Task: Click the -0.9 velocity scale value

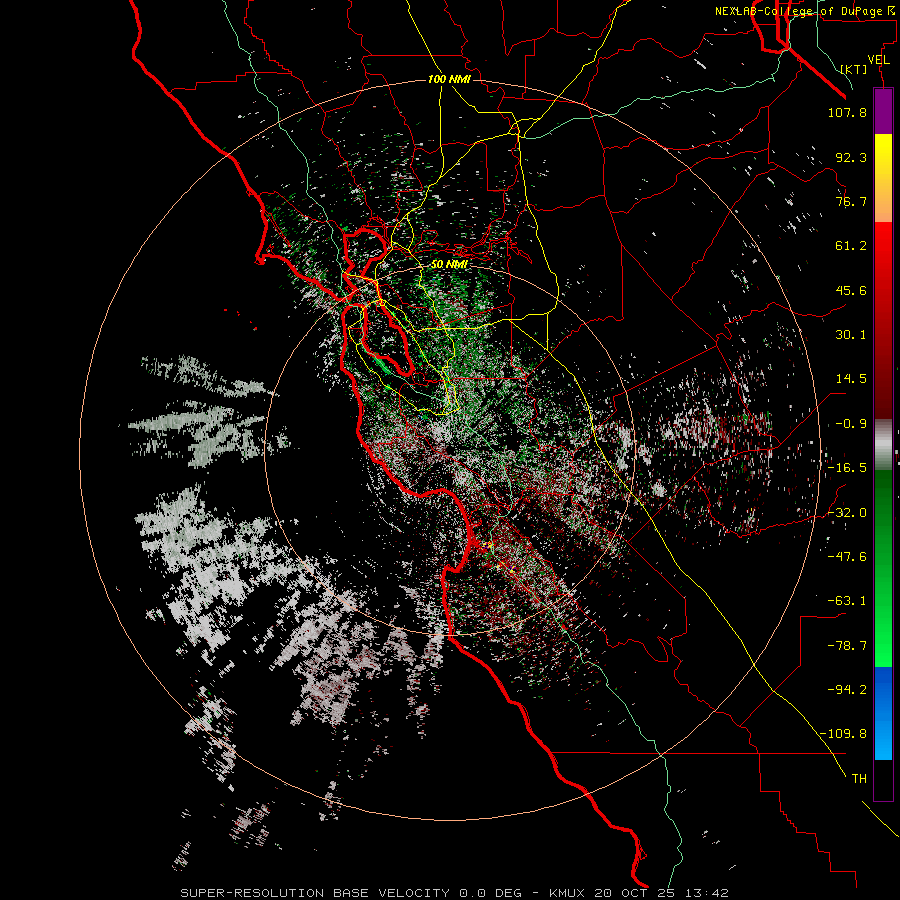Action: point(851,424)
